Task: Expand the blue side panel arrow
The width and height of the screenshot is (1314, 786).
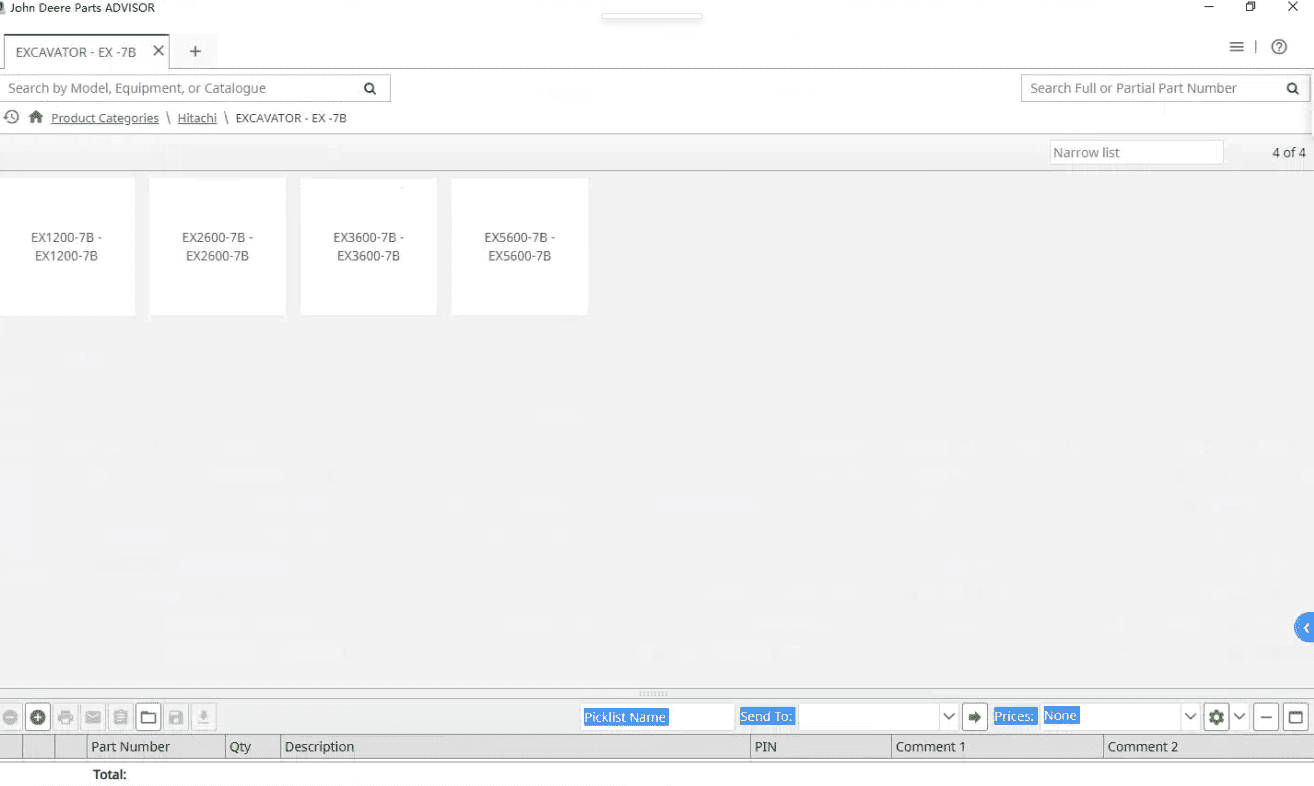Action: [1304, 627]
